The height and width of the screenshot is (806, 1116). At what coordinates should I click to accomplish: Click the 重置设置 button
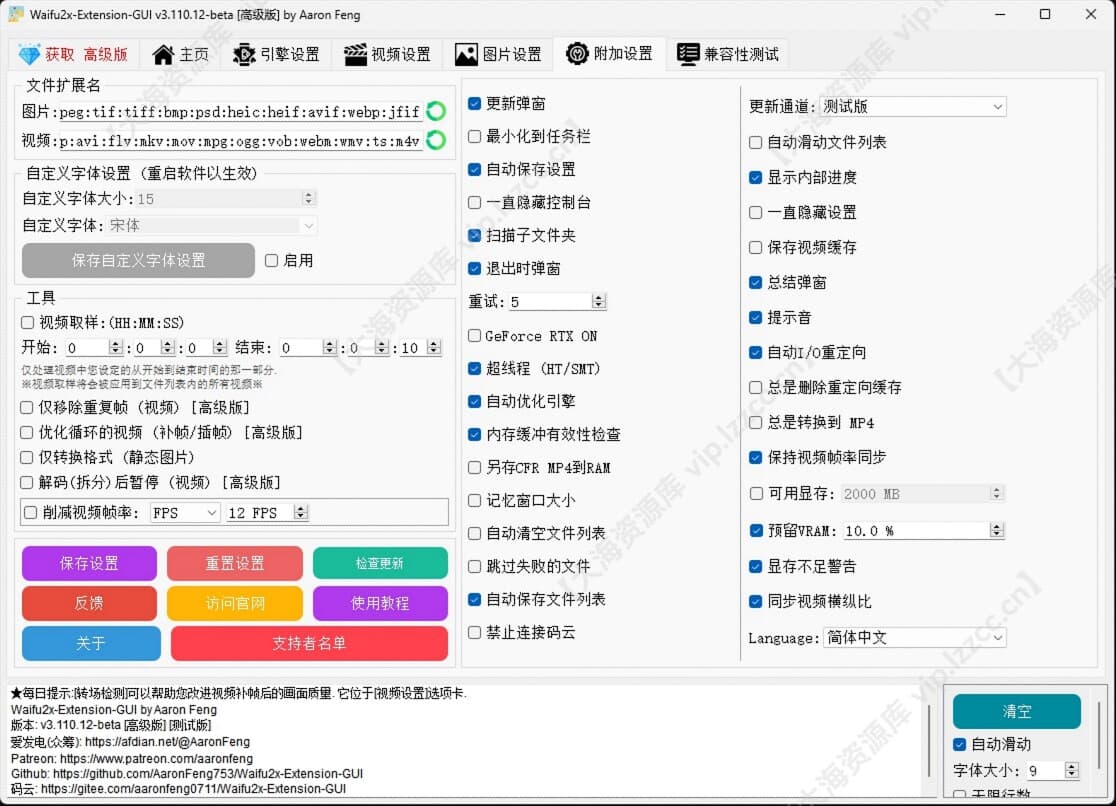[x=235, y=564]
